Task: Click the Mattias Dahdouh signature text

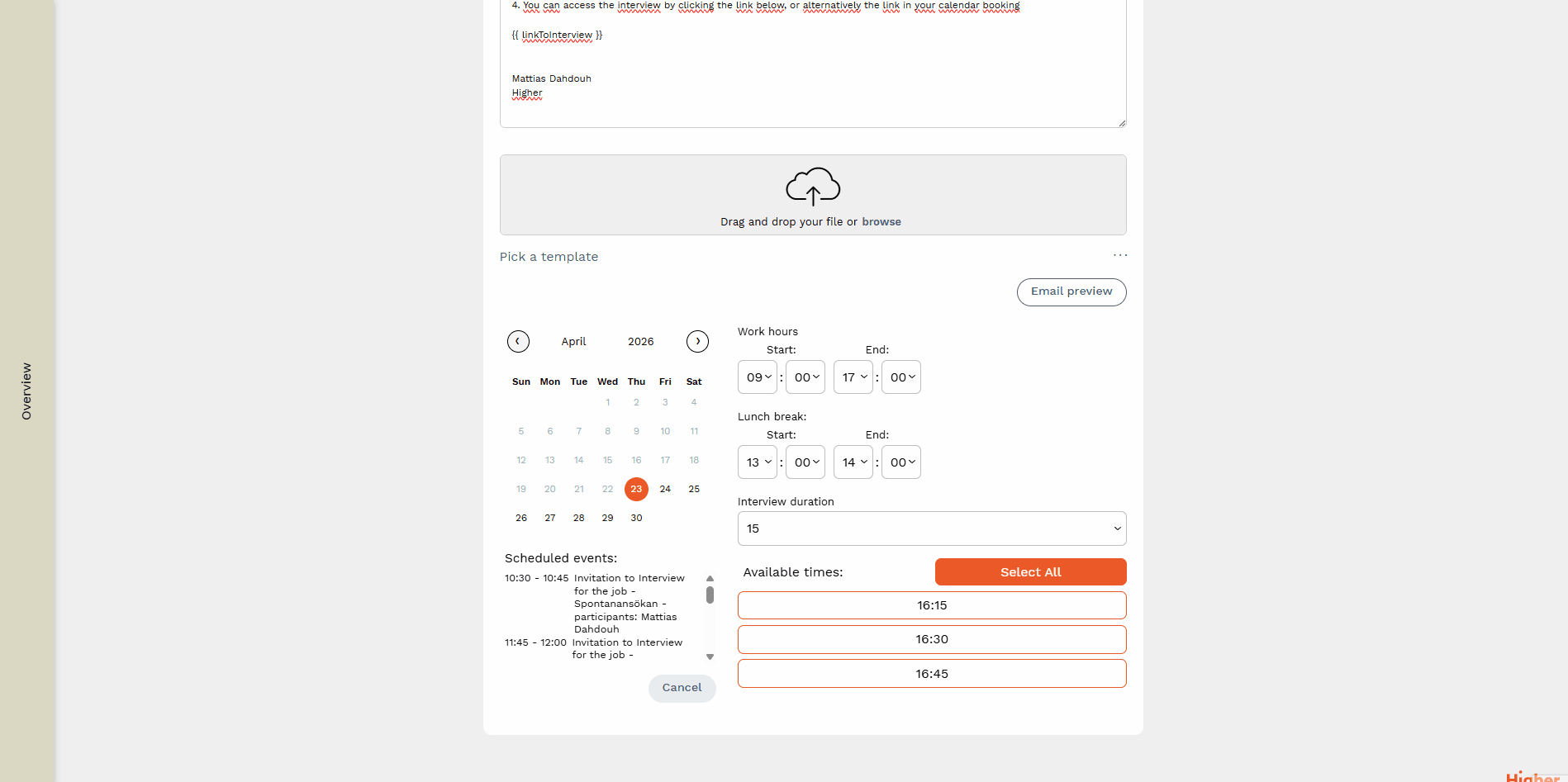Action: pos(552,79)
